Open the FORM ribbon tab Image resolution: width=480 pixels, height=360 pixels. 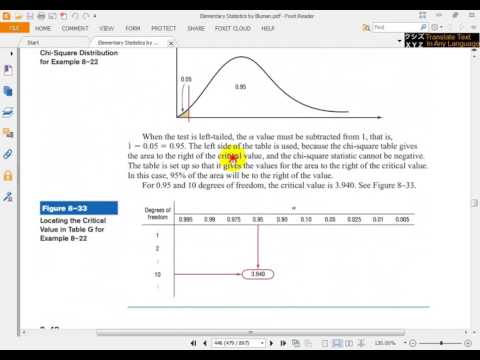[x=133, y=28]
